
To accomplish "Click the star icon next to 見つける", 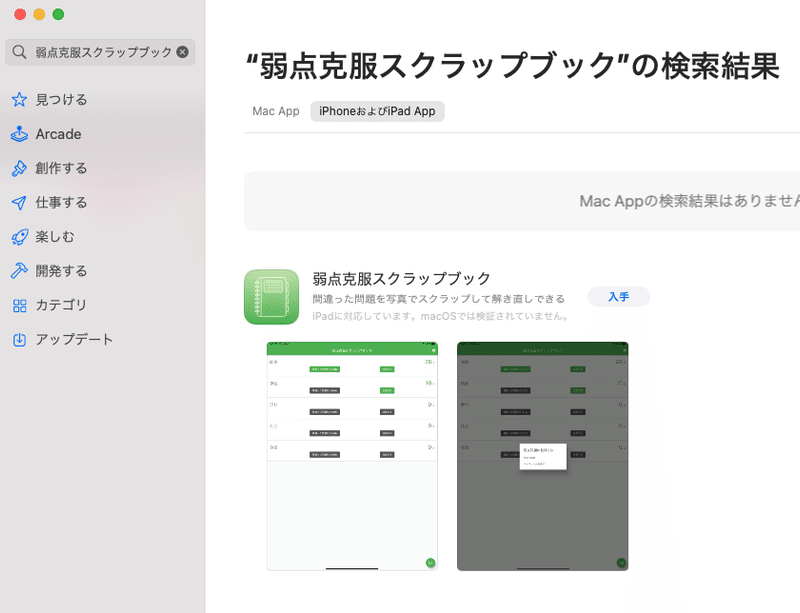I will coord(19,100).
